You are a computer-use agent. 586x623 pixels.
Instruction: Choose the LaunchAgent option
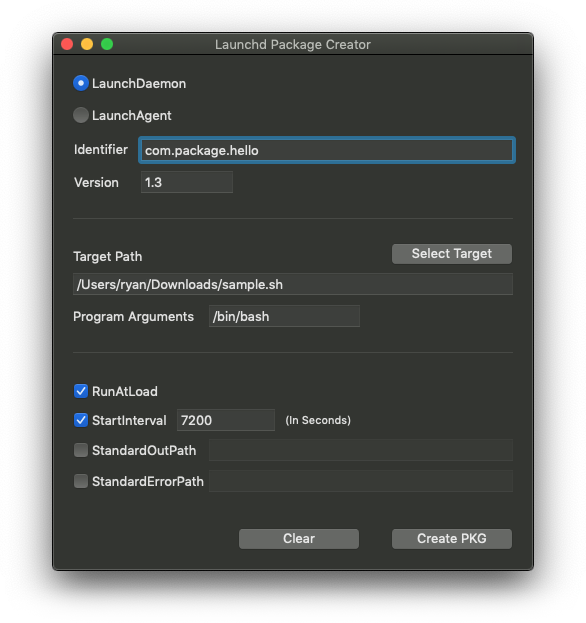pos(81,115)
